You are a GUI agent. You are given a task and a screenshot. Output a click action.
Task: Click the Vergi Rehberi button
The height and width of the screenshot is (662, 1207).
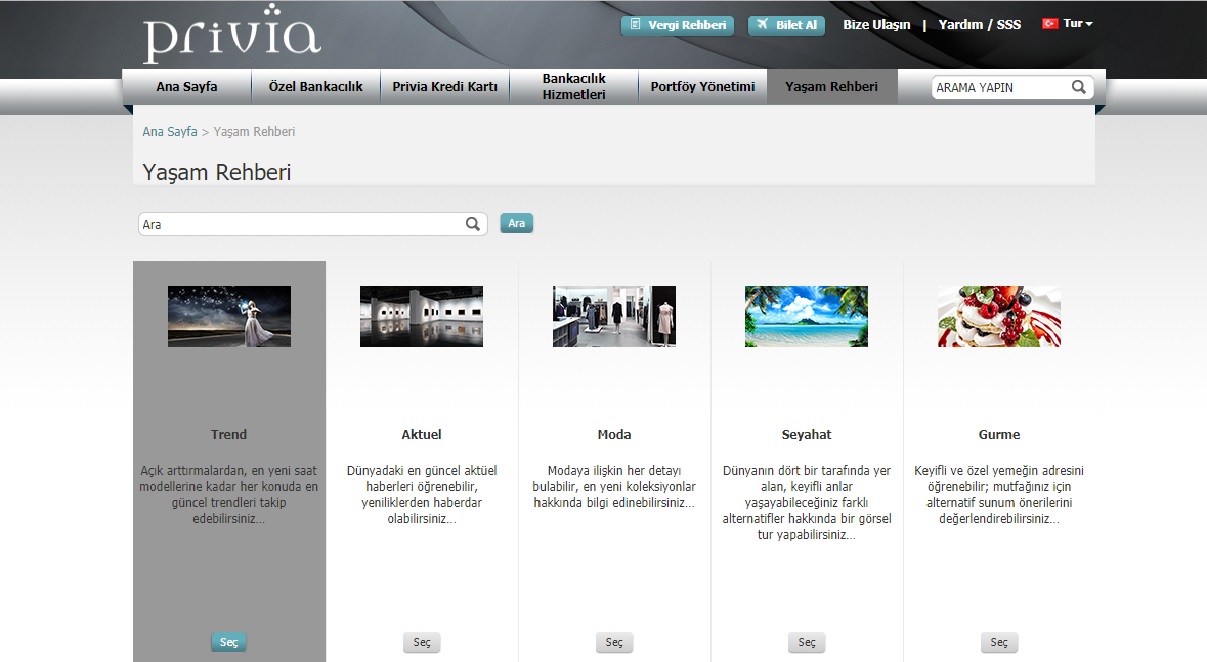[677, 25]
